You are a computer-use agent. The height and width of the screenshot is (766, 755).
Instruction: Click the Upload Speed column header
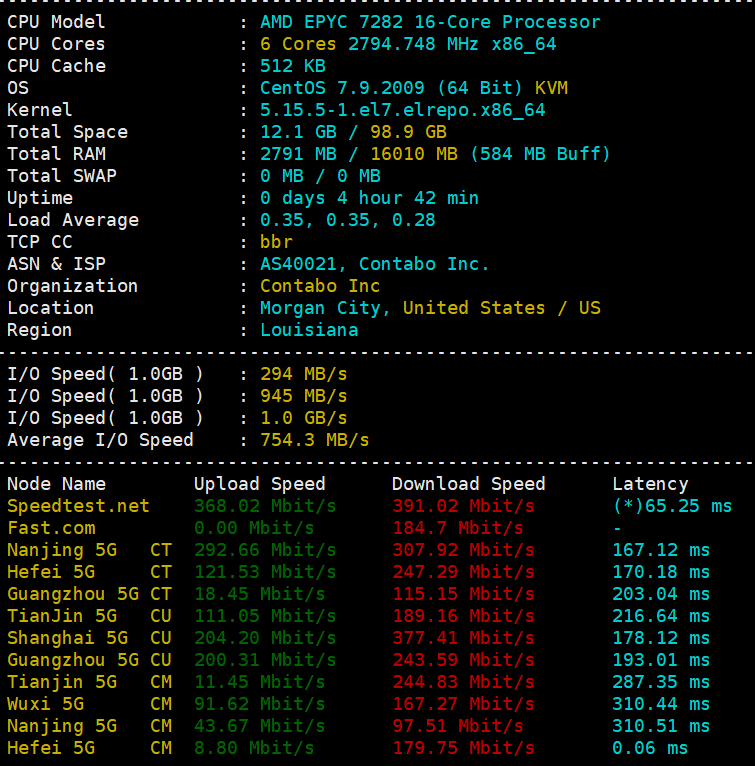(259, 484)
